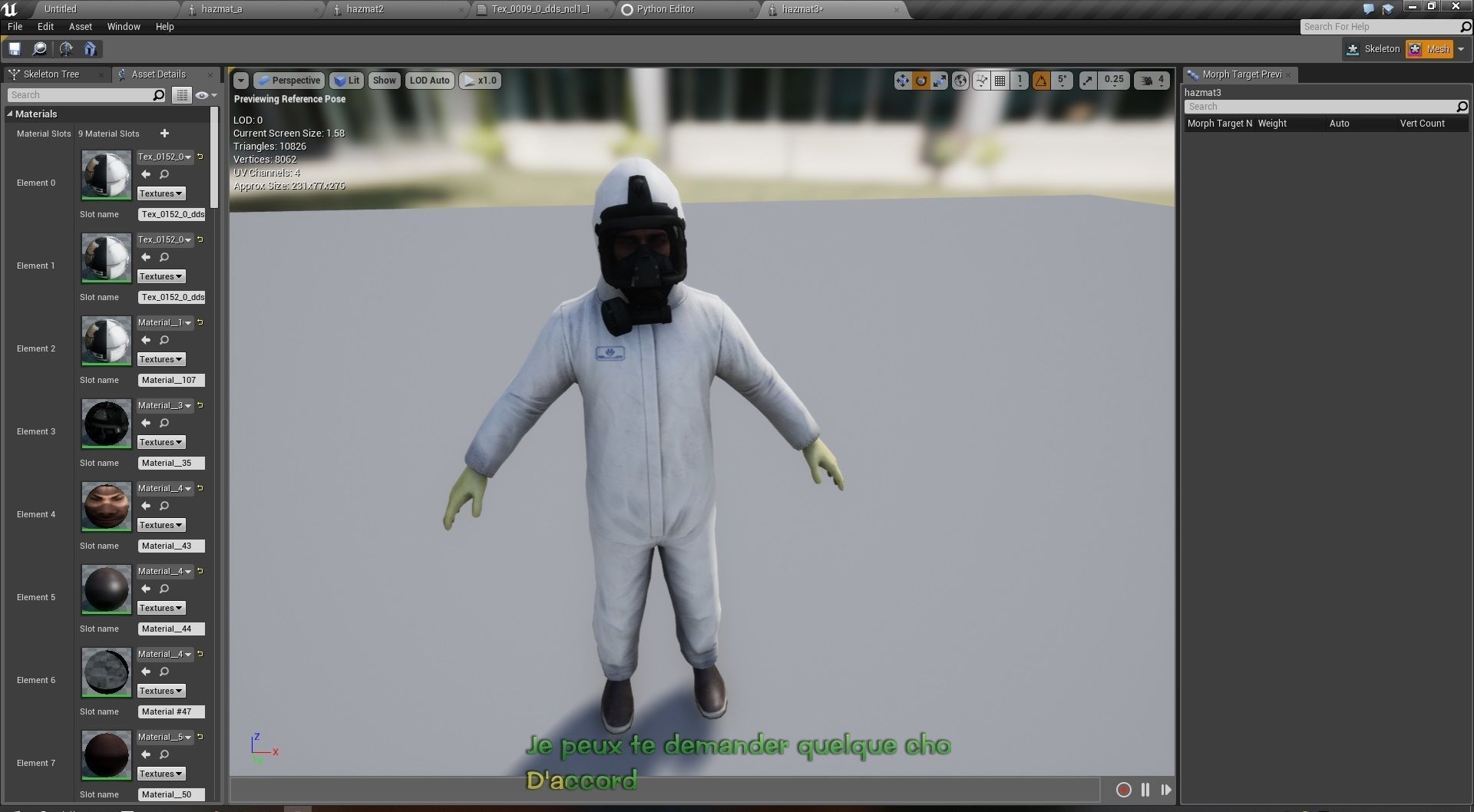
Task: Click Find in Content Browser toolbar icon
Action: (x=39, y=49)
